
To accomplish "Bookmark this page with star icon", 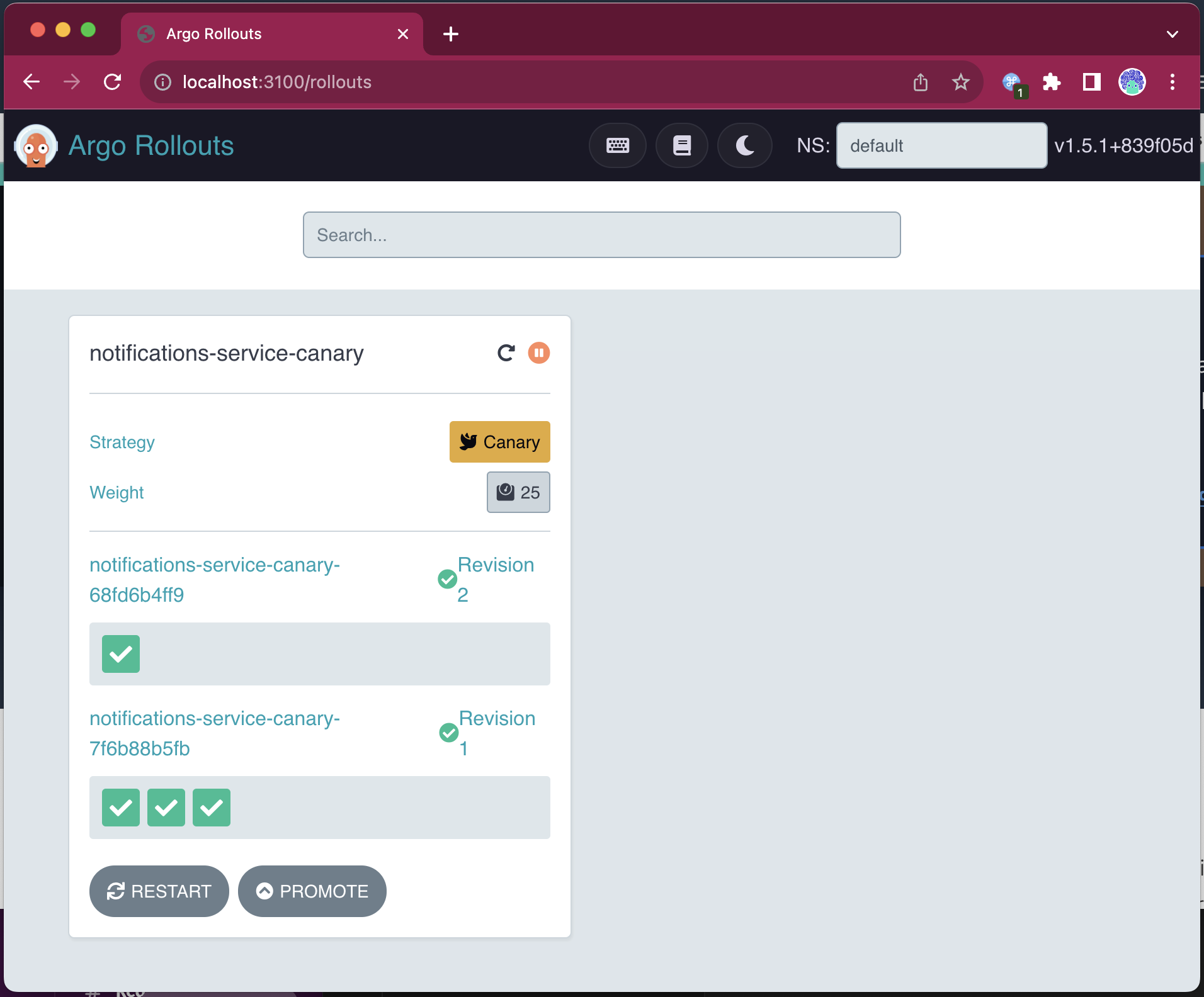I will [x=960, y=82].
